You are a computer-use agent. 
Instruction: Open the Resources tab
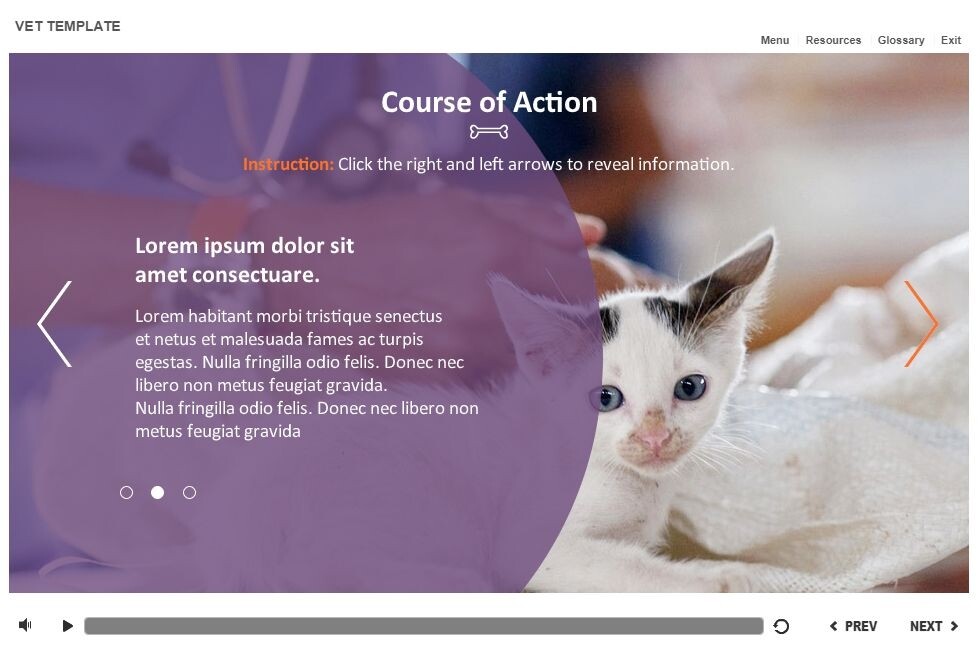tap(833, 40)
